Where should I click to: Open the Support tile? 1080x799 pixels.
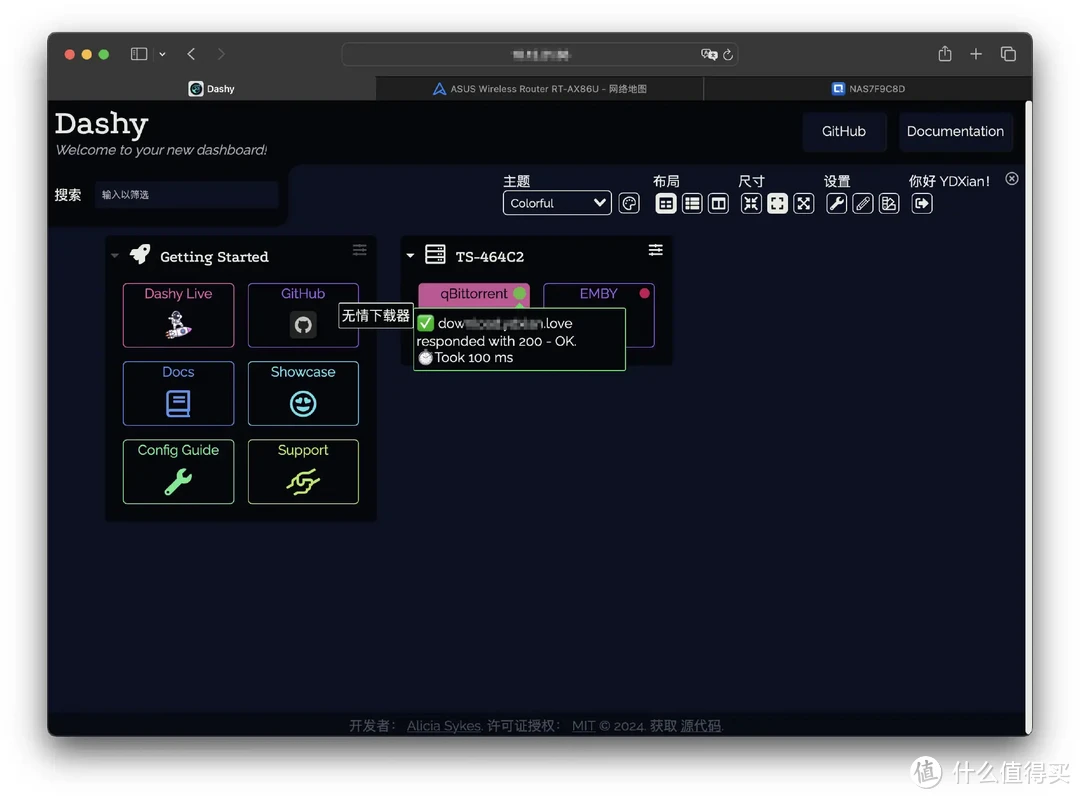click(x=303, y=472)
